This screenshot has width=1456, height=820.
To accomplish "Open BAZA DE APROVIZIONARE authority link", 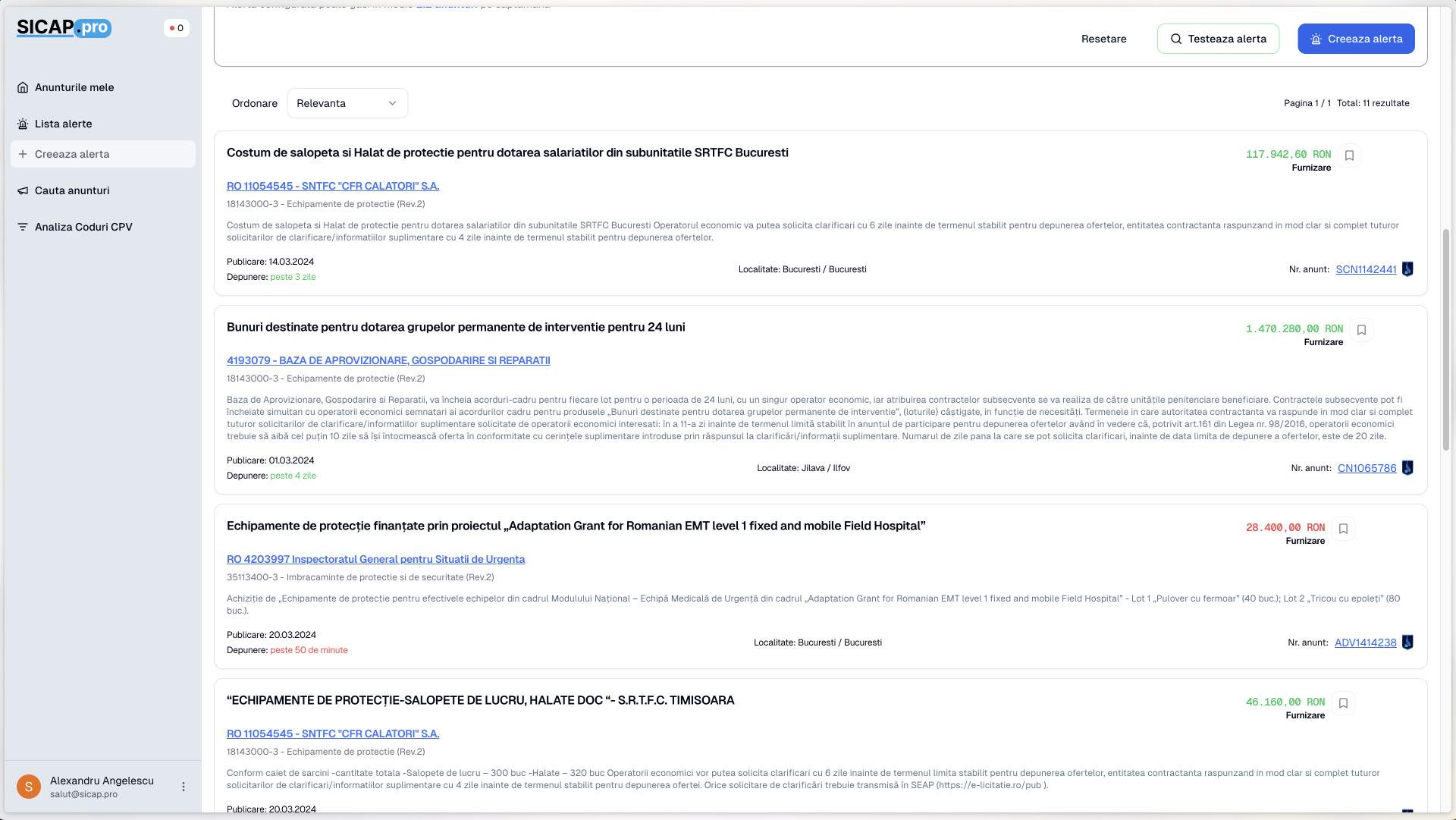I will pyautogui.click(x=388, y=360).
